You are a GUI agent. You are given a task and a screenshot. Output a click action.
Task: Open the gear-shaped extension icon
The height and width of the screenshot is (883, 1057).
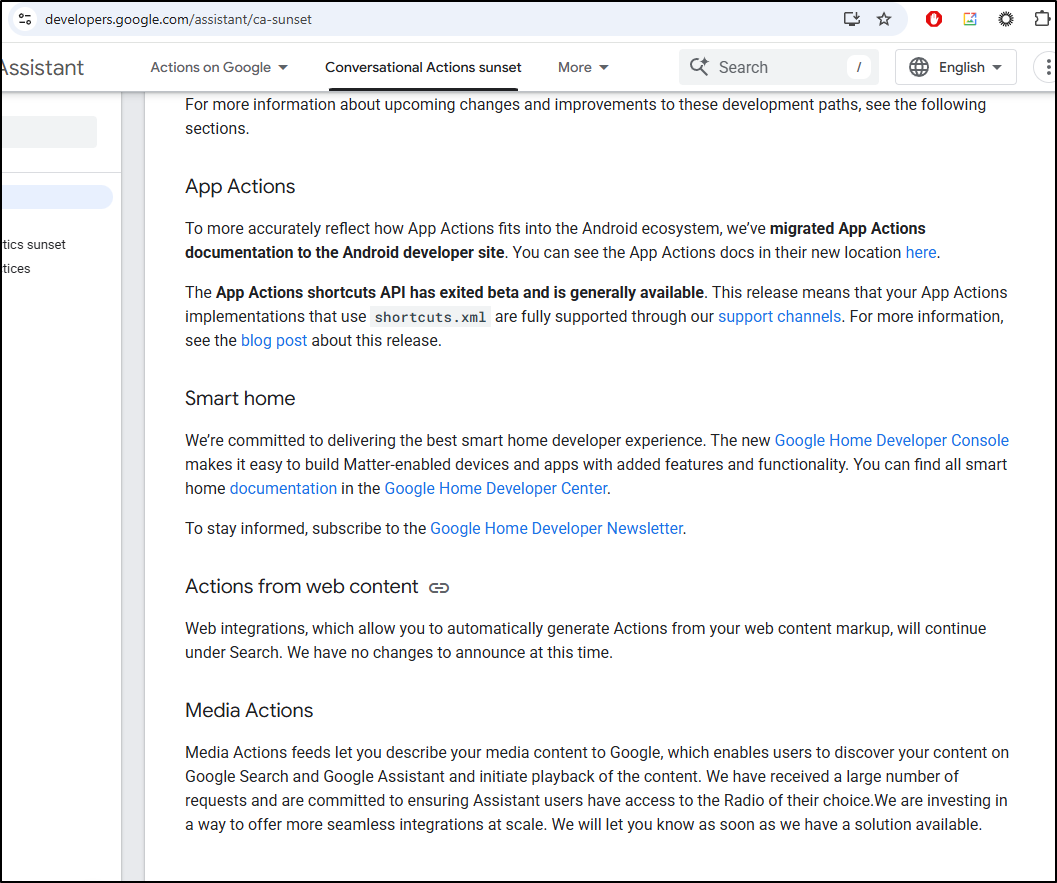pyautogui.click(x=1006, y=19)
